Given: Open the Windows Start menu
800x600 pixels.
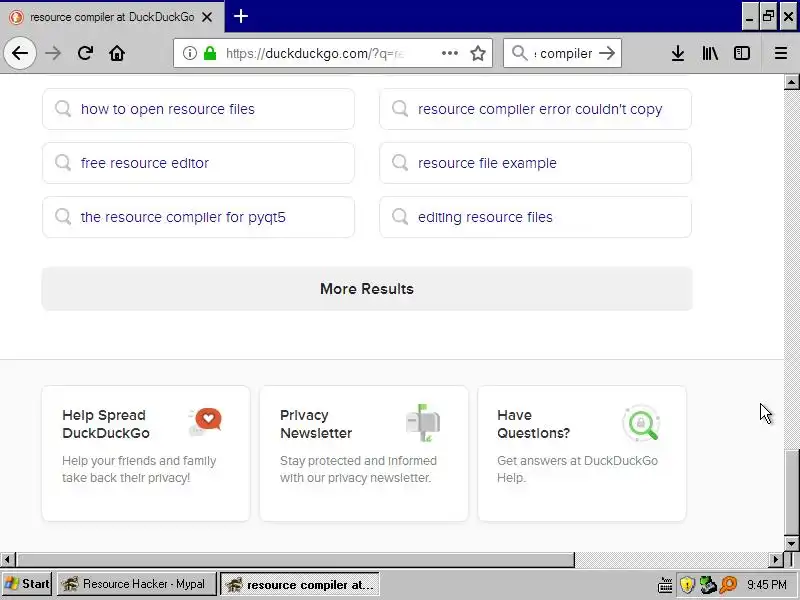Looking at the screenshot, I should tap(27, 584).
